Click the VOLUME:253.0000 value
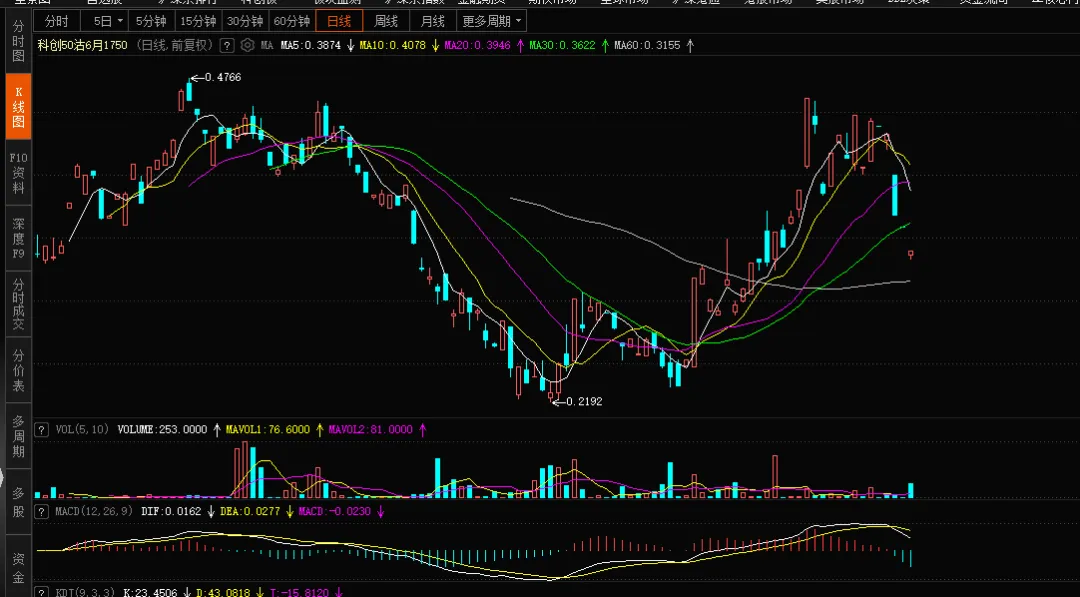Viewport: 1080px width, 597px height. [162, 430]
